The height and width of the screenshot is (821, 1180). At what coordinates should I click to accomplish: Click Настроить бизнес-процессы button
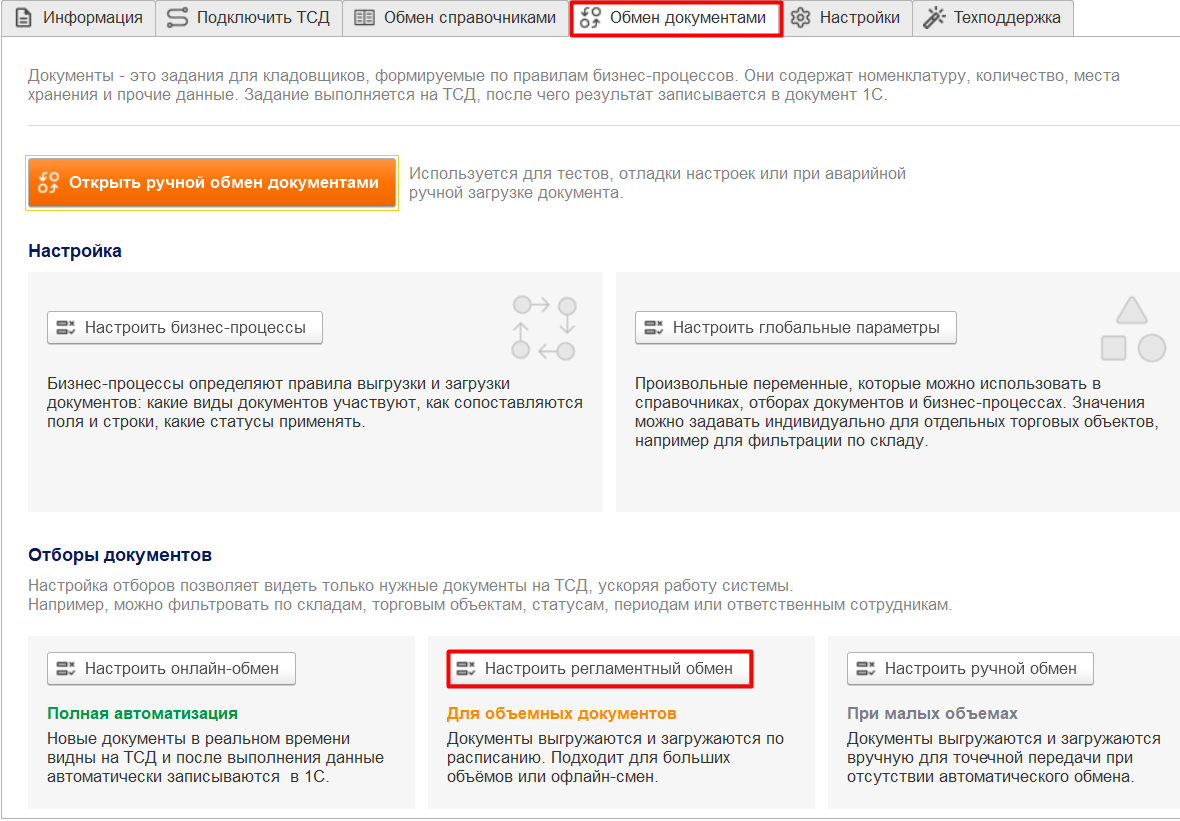[x=184, y=327]
